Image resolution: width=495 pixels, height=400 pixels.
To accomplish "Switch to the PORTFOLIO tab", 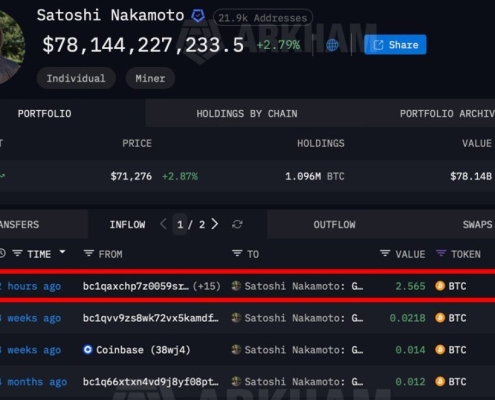I will click(44, 114).
